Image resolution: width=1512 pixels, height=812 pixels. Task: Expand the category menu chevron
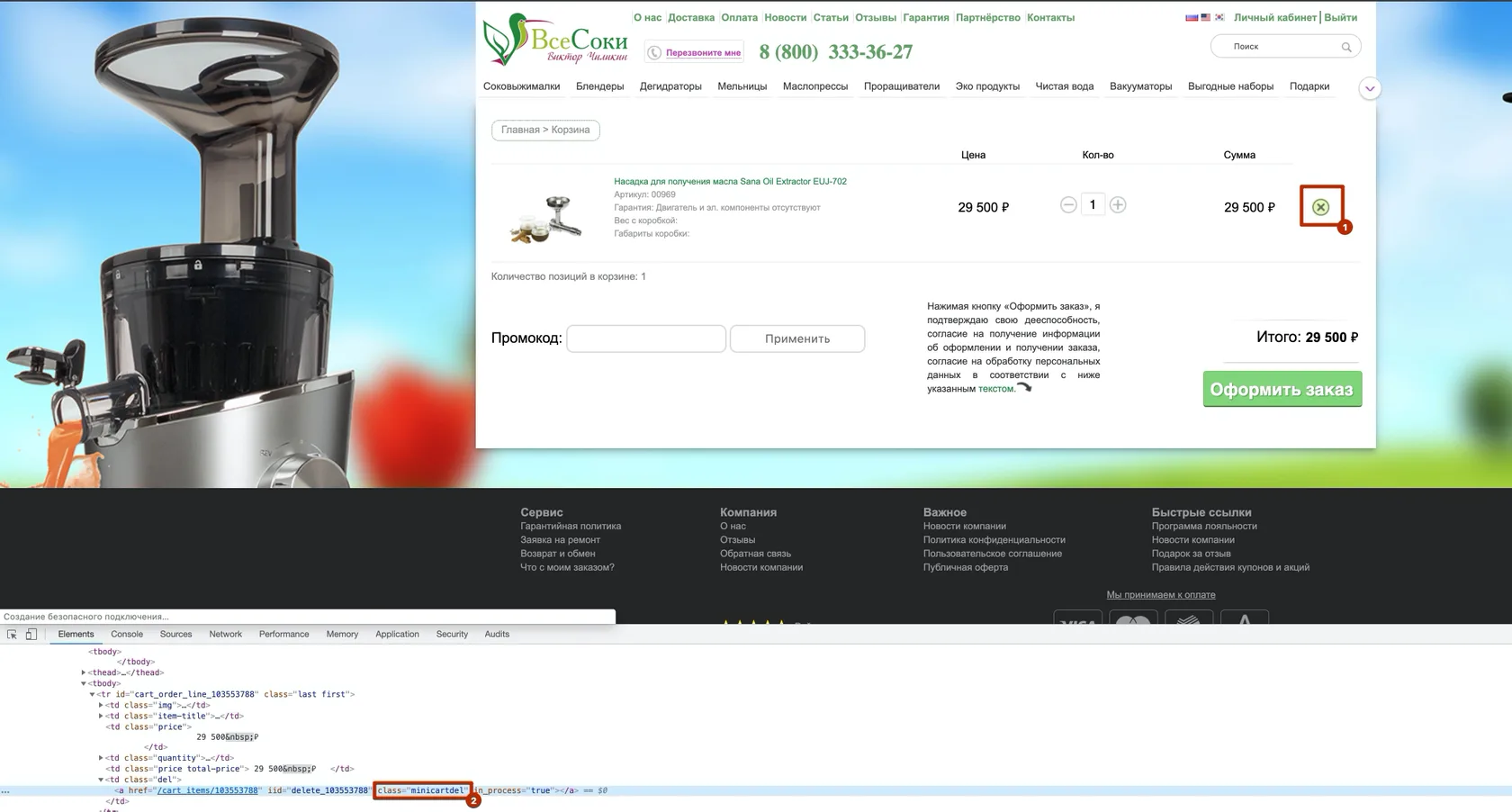click(1370, 88)
